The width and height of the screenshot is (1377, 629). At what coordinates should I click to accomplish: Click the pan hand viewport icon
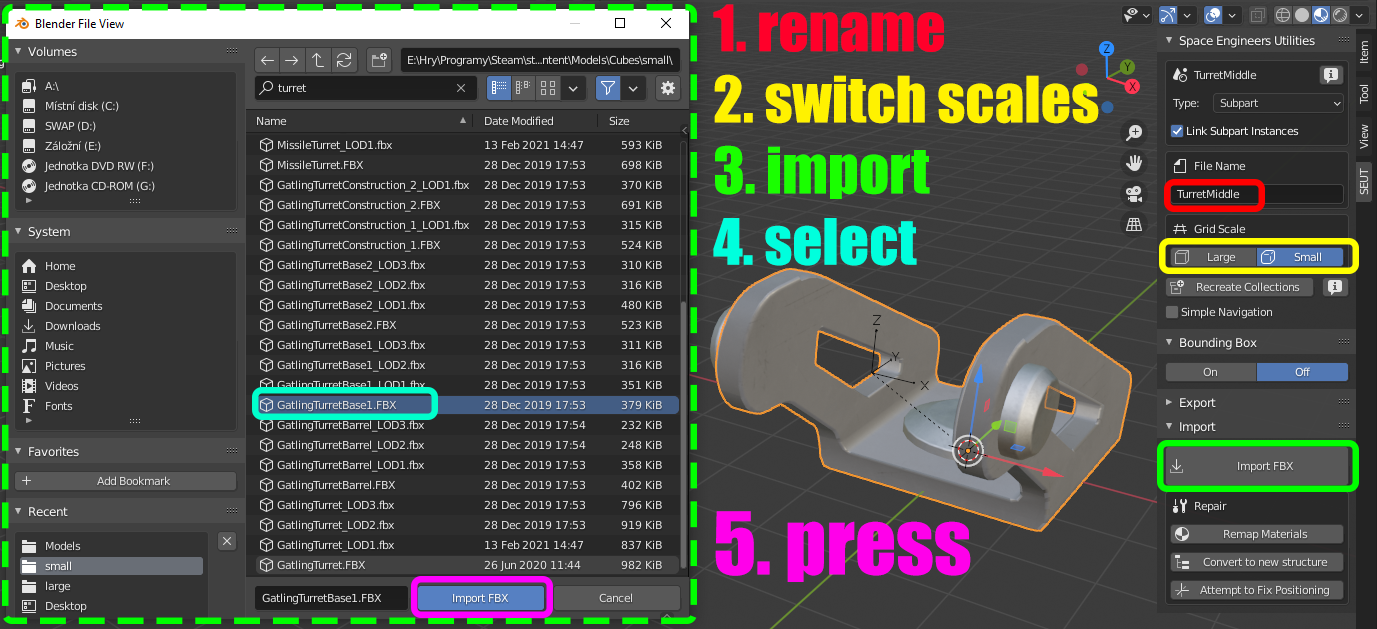pyautogui.click(x=1134, y=162)
